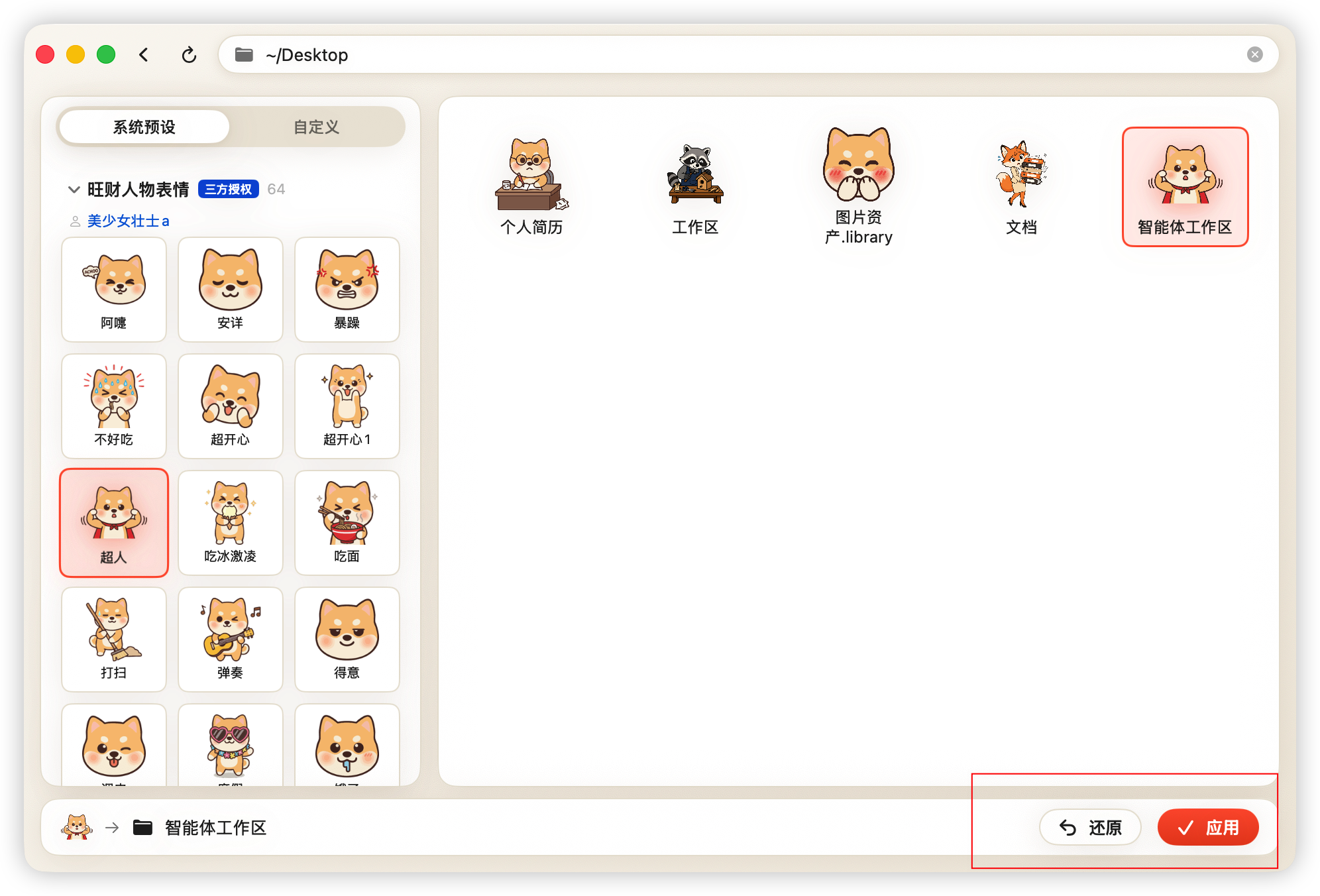Click the ~/Desktop path field
Viewport: 1320px width, 896px height.
coord(748,55)
